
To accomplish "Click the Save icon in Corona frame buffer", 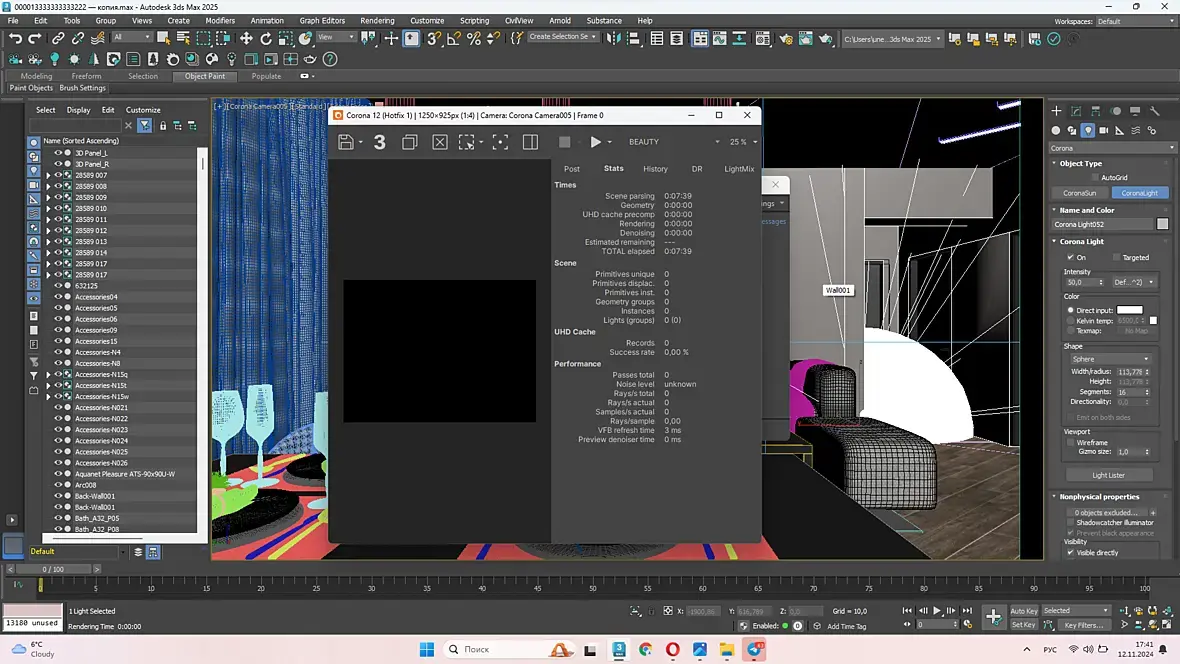I will click(x=345, y=142).
